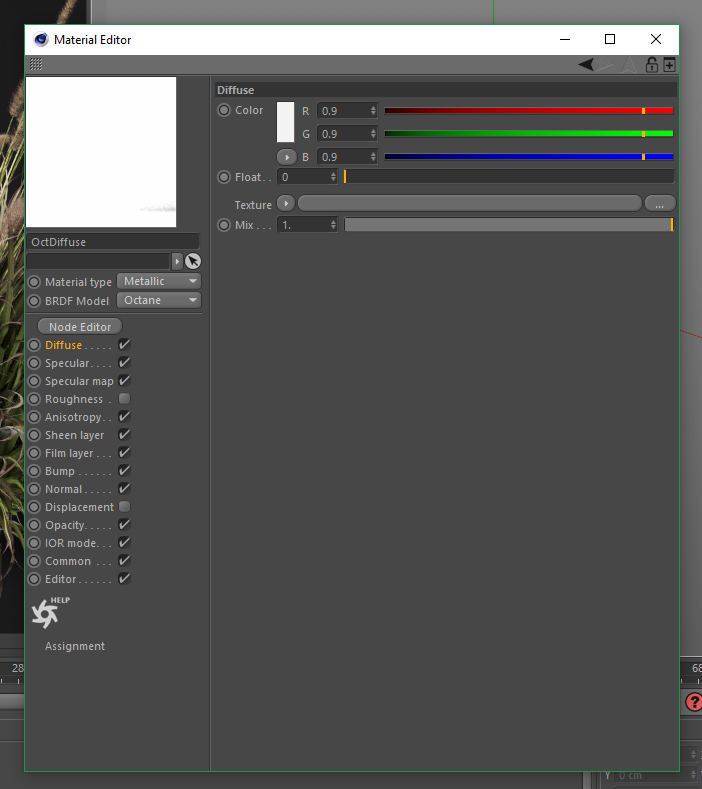The width and height of the screenshot is (702, 789).
Task: Click the R value stepper arrows
Action: click(373, 110)
